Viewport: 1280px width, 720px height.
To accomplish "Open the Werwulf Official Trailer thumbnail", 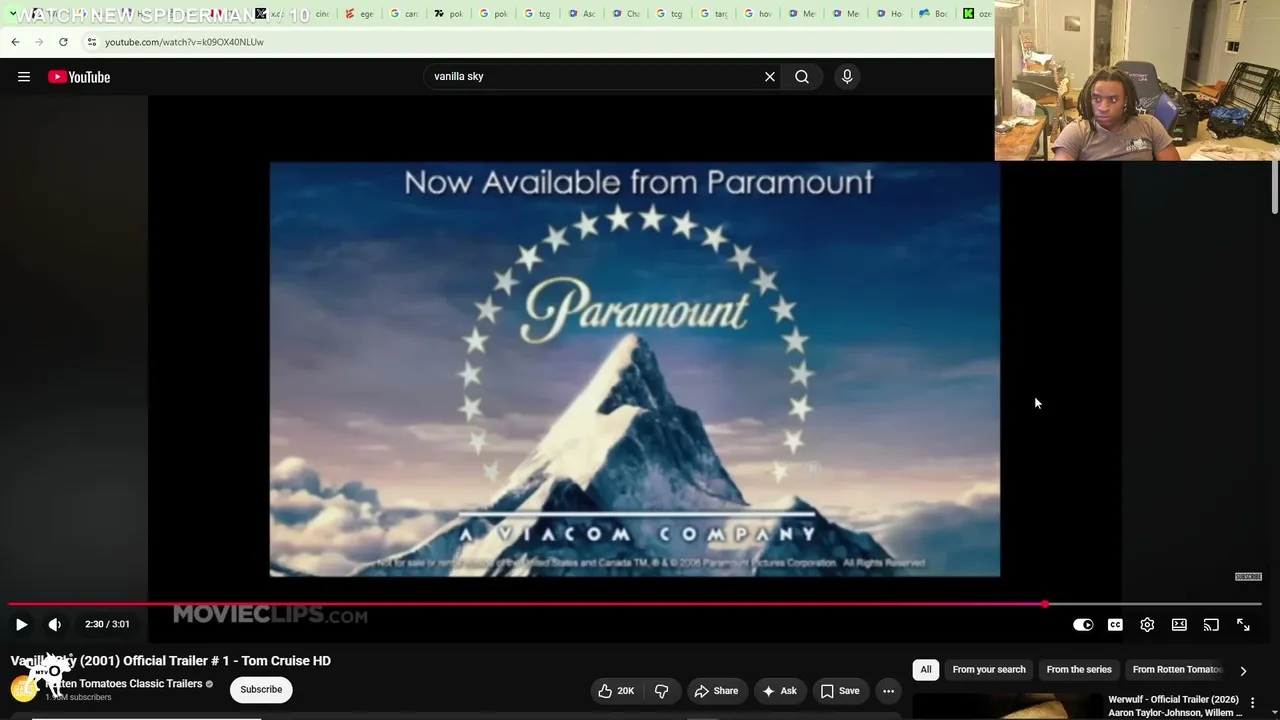I will pyautogui.click(x=1007, y=707).
